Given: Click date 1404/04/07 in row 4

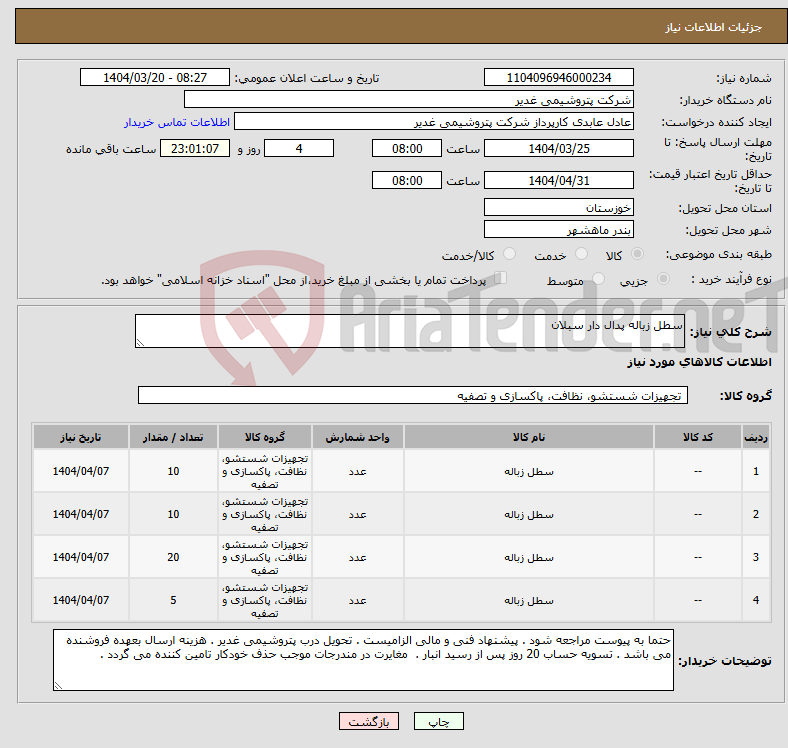Looking at the screenshot, I should point(81,600).
